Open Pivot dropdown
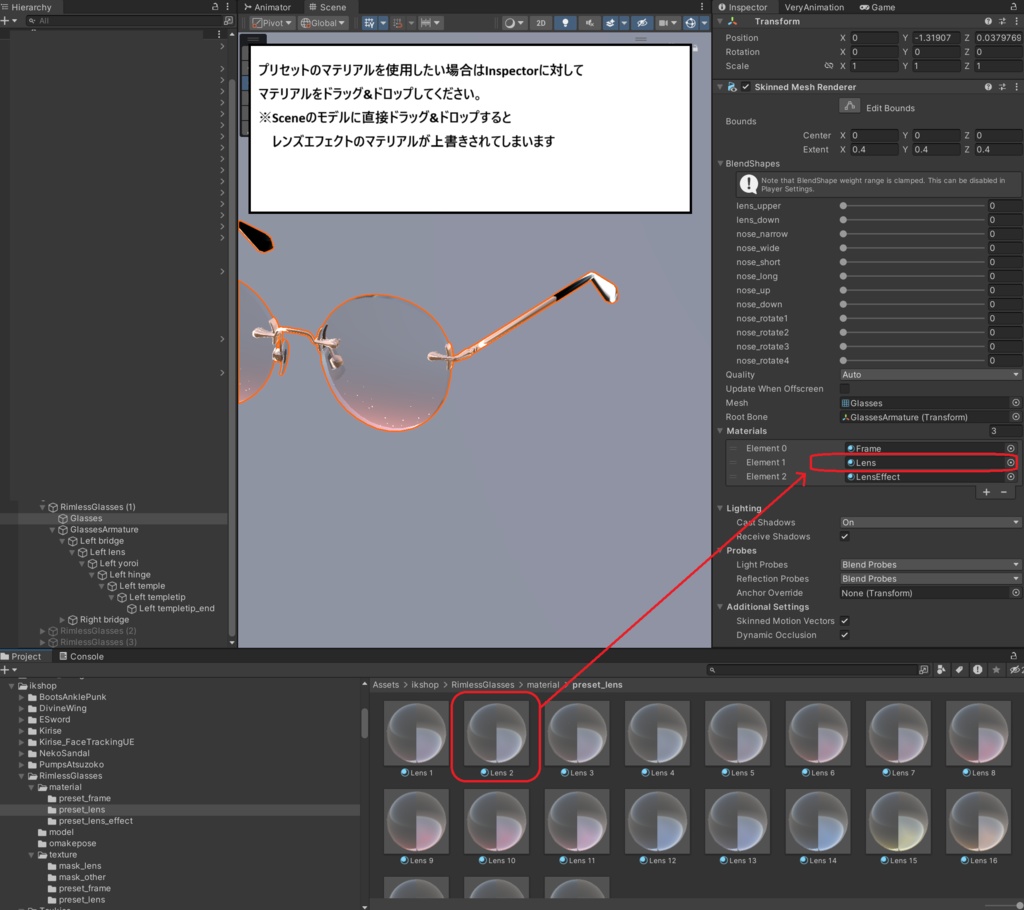 [272, 23]
